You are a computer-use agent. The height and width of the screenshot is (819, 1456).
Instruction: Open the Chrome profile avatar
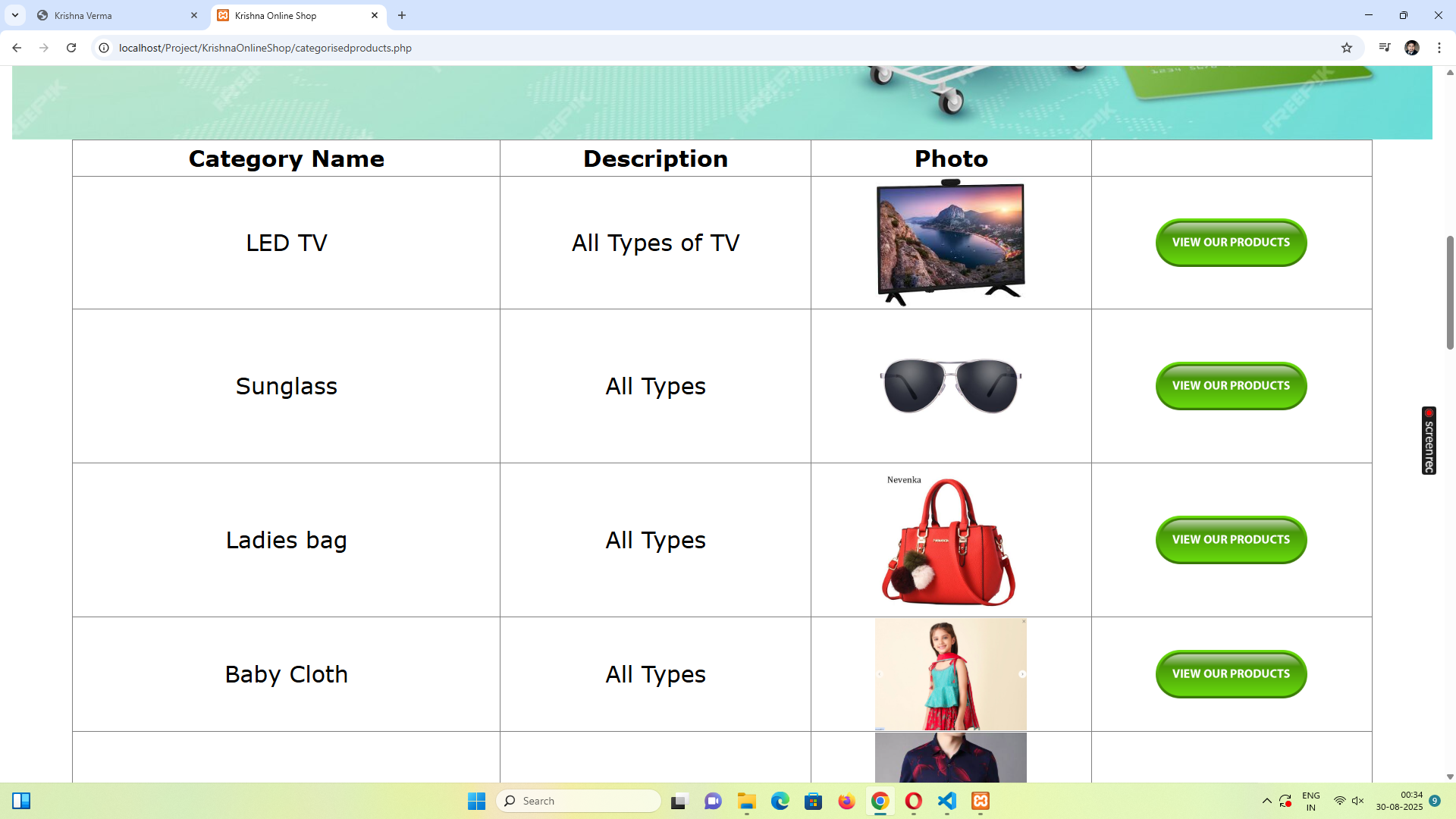(1412, 48)
